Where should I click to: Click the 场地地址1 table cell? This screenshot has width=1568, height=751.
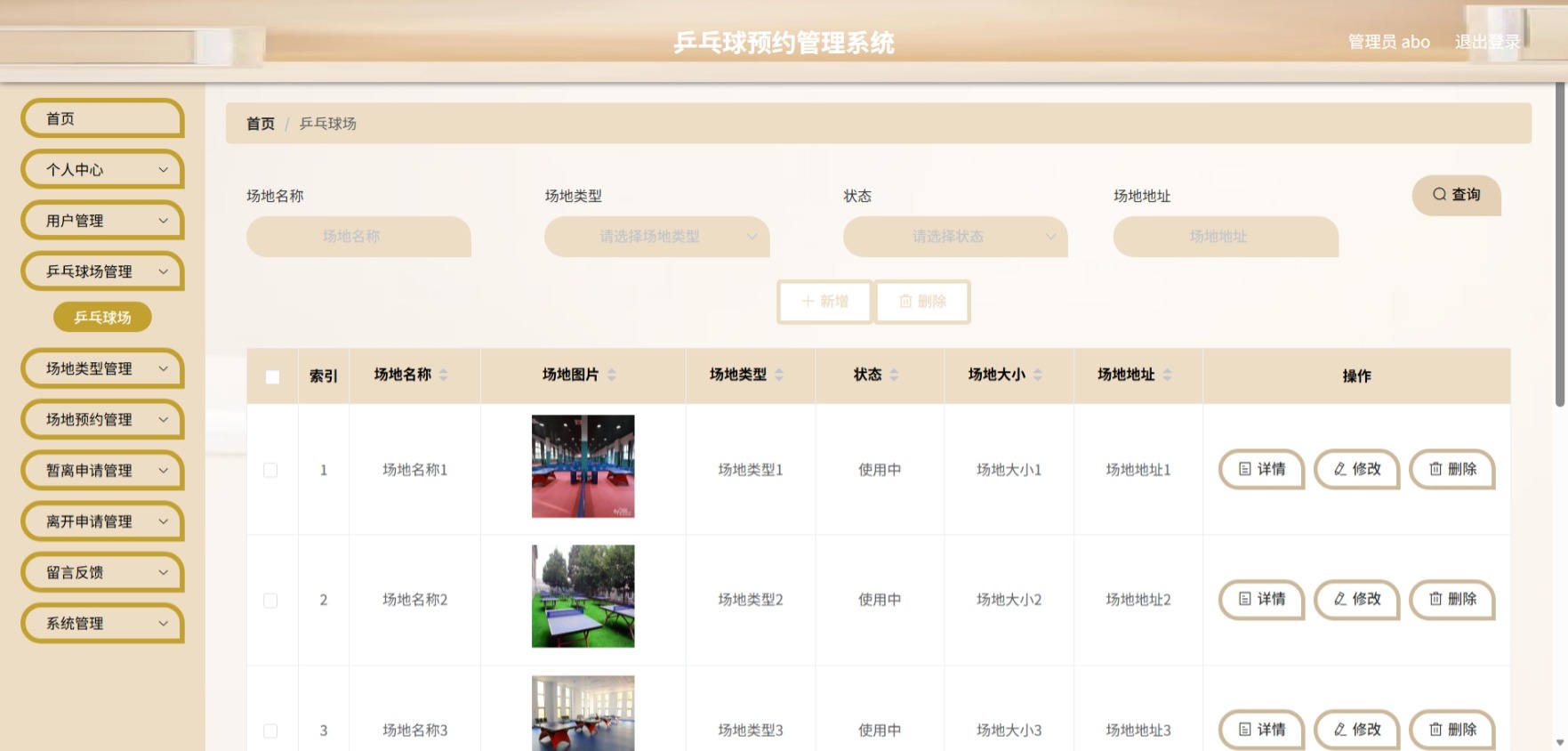1138,470
